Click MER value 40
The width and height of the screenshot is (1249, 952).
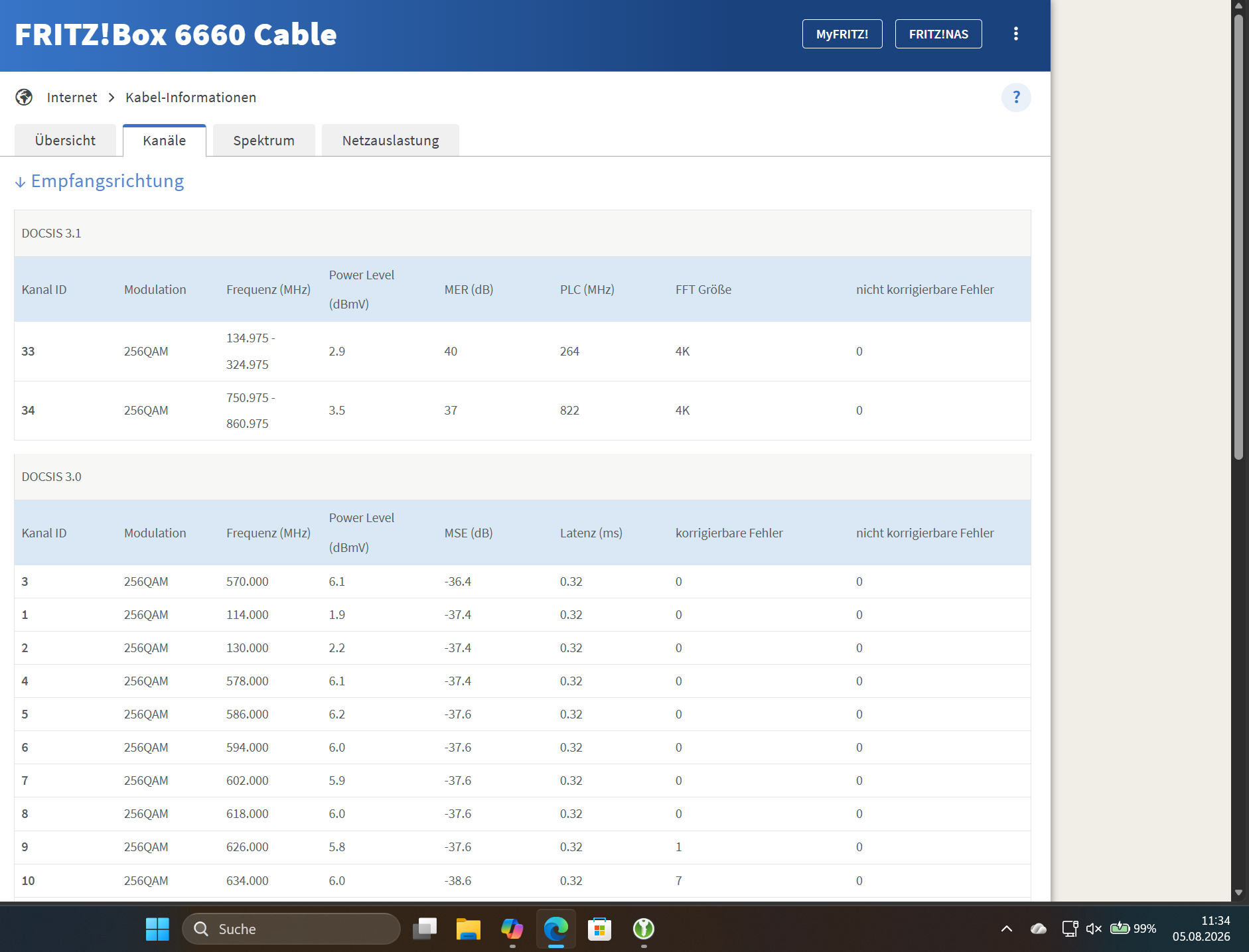click(x=451, y=352)
